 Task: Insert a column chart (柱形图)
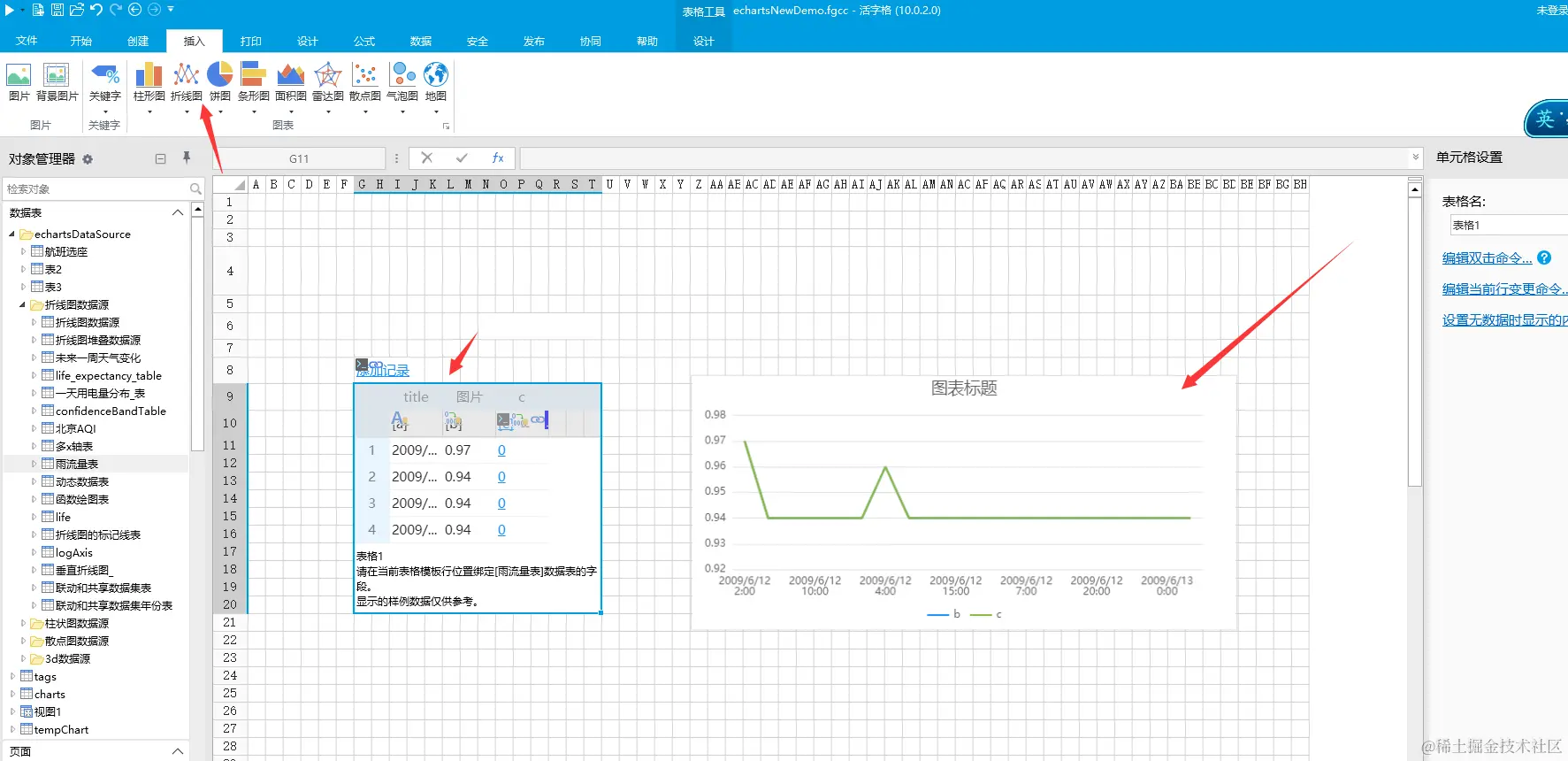[x=149, y=83]
